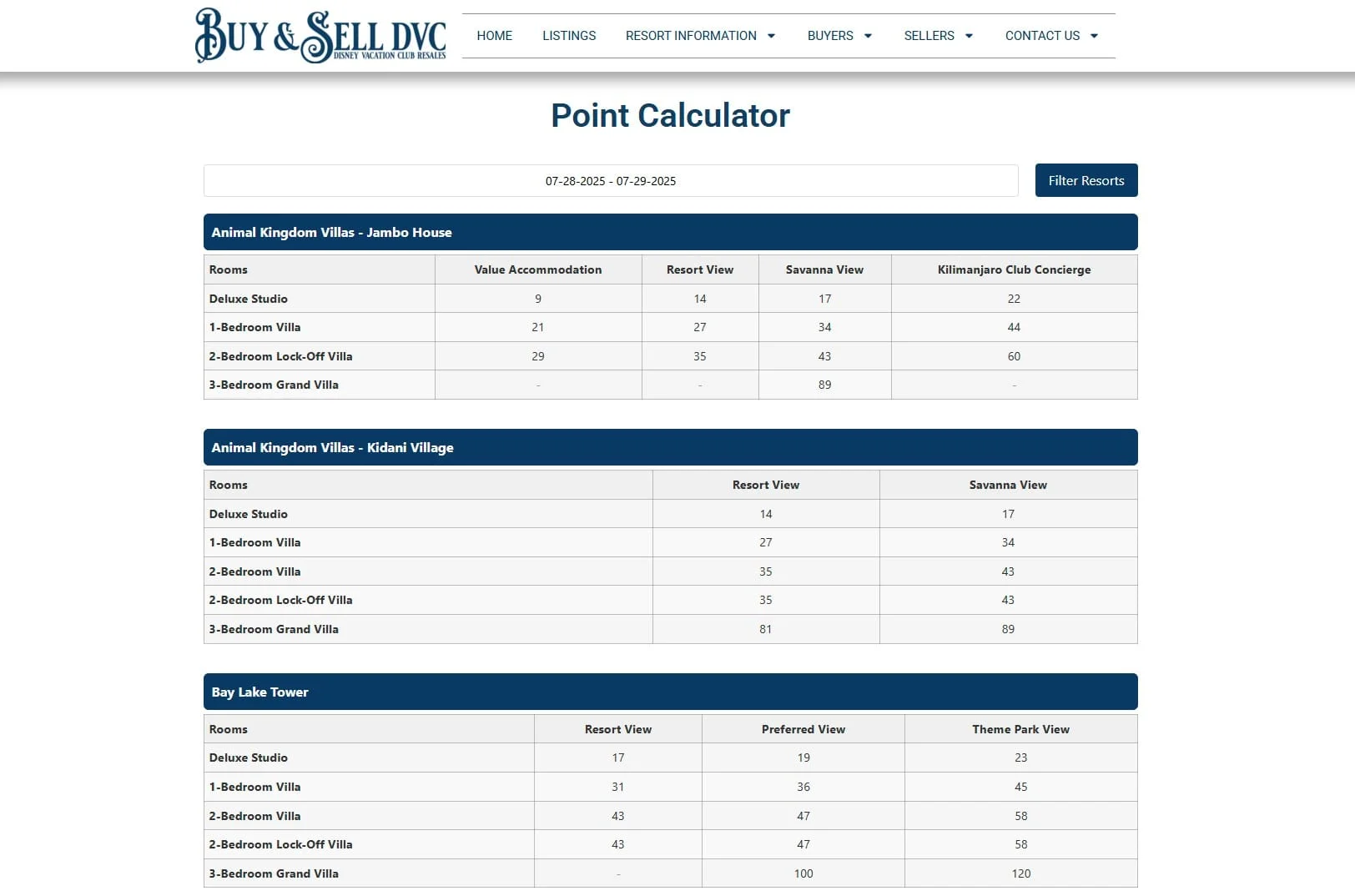Click Kidani Village Grand Villa value 81

point(766,629)
